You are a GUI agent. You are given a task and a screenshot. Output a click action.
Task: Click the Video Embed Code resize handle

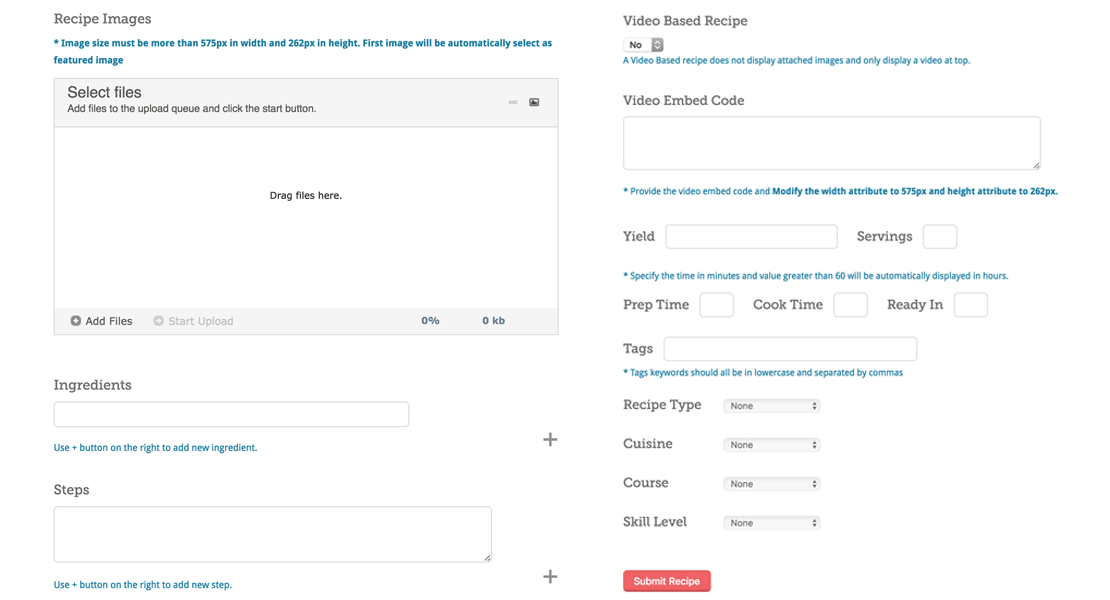point(1036,165)
